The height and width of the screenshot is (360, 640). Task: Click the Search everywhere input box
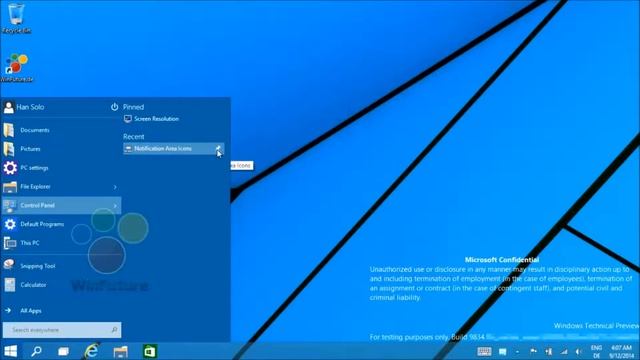(x=62, y=330)
